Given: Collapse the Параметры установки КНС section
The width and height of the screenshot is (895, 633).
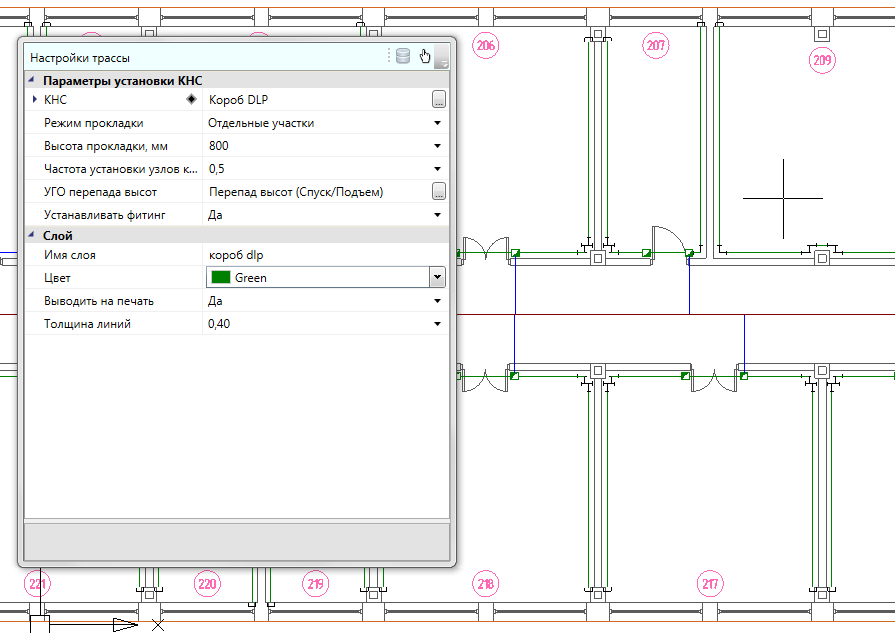Looking at the screenshot, I should point(31,80).
